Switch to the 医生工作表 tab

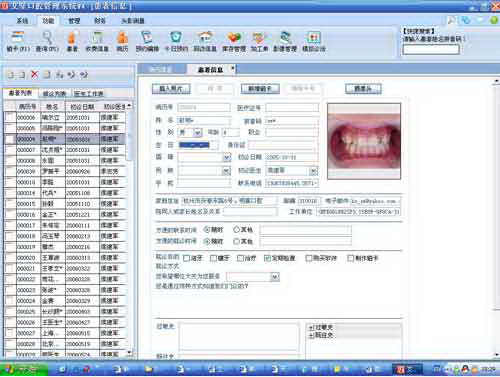89,94
